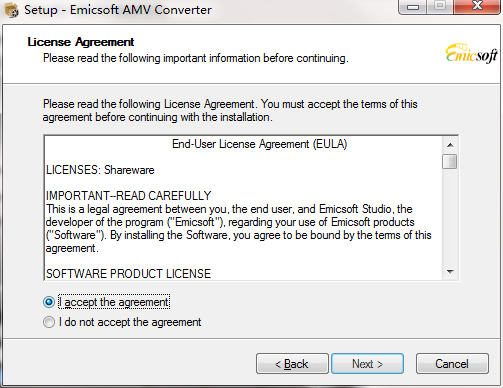Click the "Setup - Emicsoft AMV Converter" title bar

click(x=118, y=10)
